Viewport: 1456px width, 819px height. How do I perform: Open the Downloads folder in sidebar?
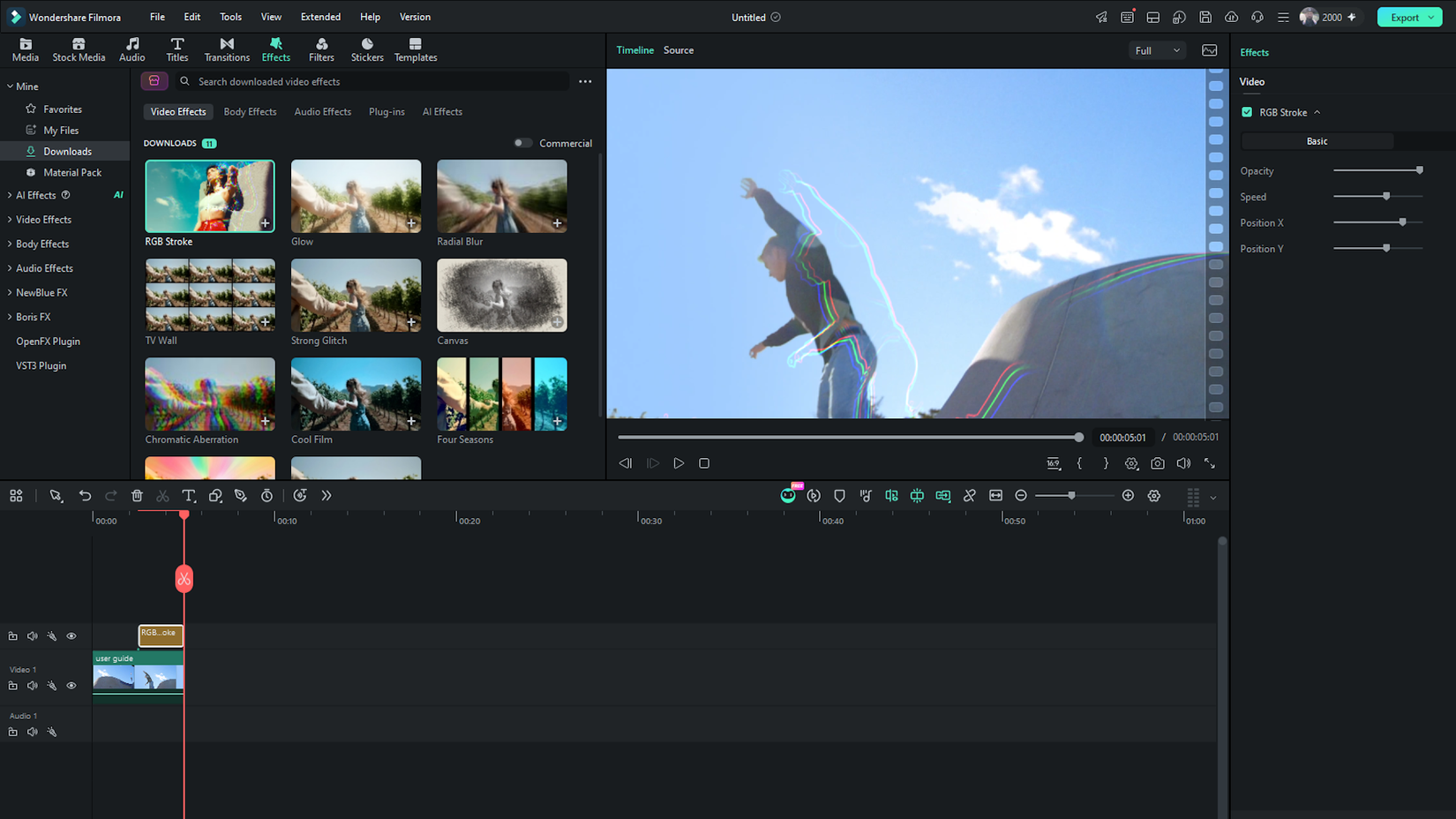tap(67, 152)
